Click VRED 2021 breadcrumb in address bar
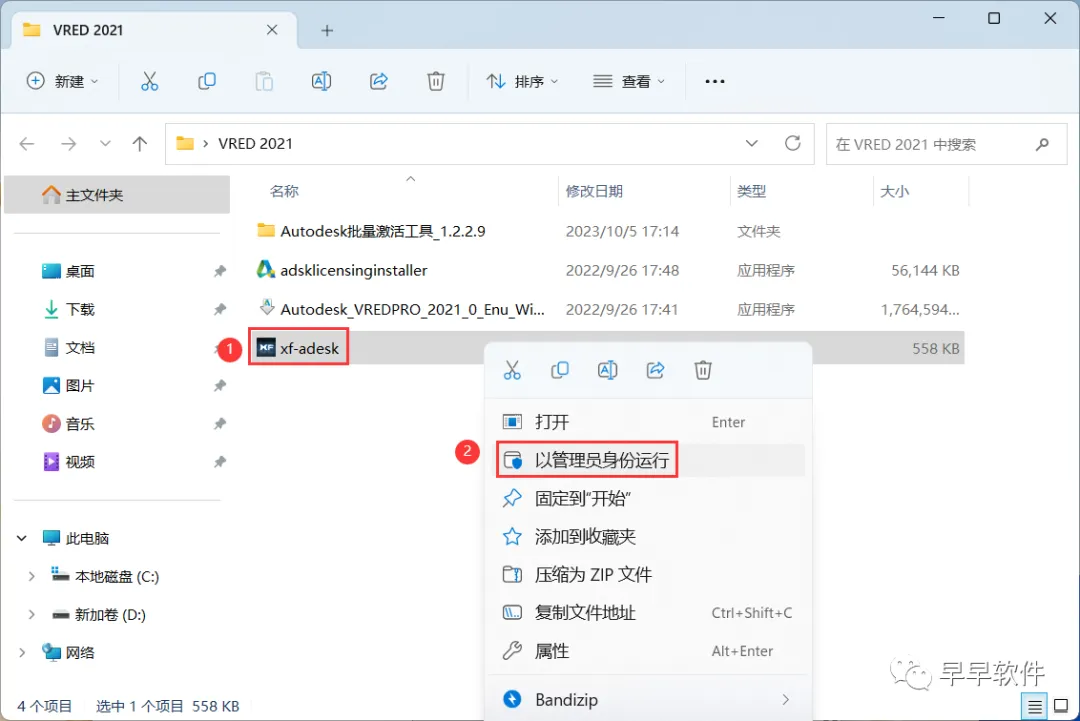This screenshot has height=721, width=1080. tap(256, 144)
